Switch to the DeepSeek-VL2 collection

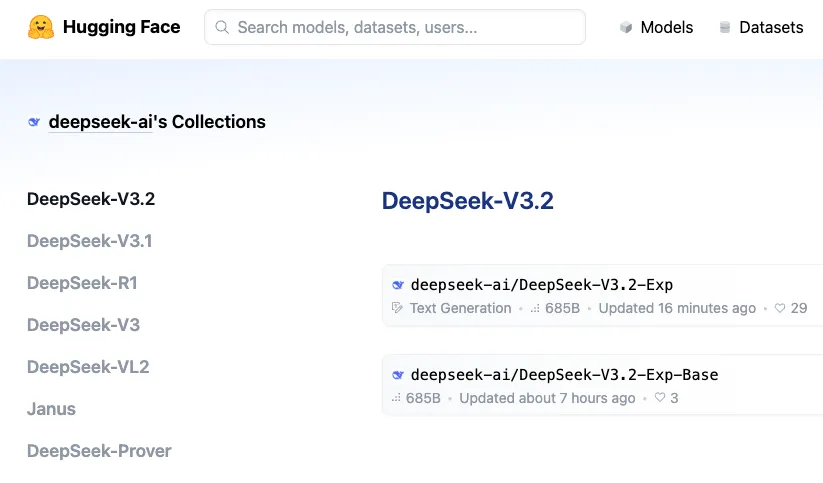88,367
